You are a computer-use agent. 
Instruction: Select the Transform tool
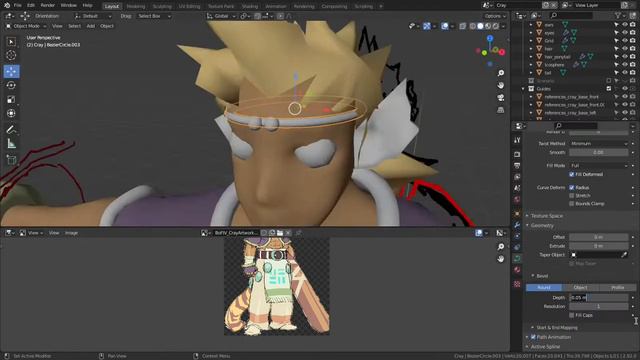(x=11, y=113)
